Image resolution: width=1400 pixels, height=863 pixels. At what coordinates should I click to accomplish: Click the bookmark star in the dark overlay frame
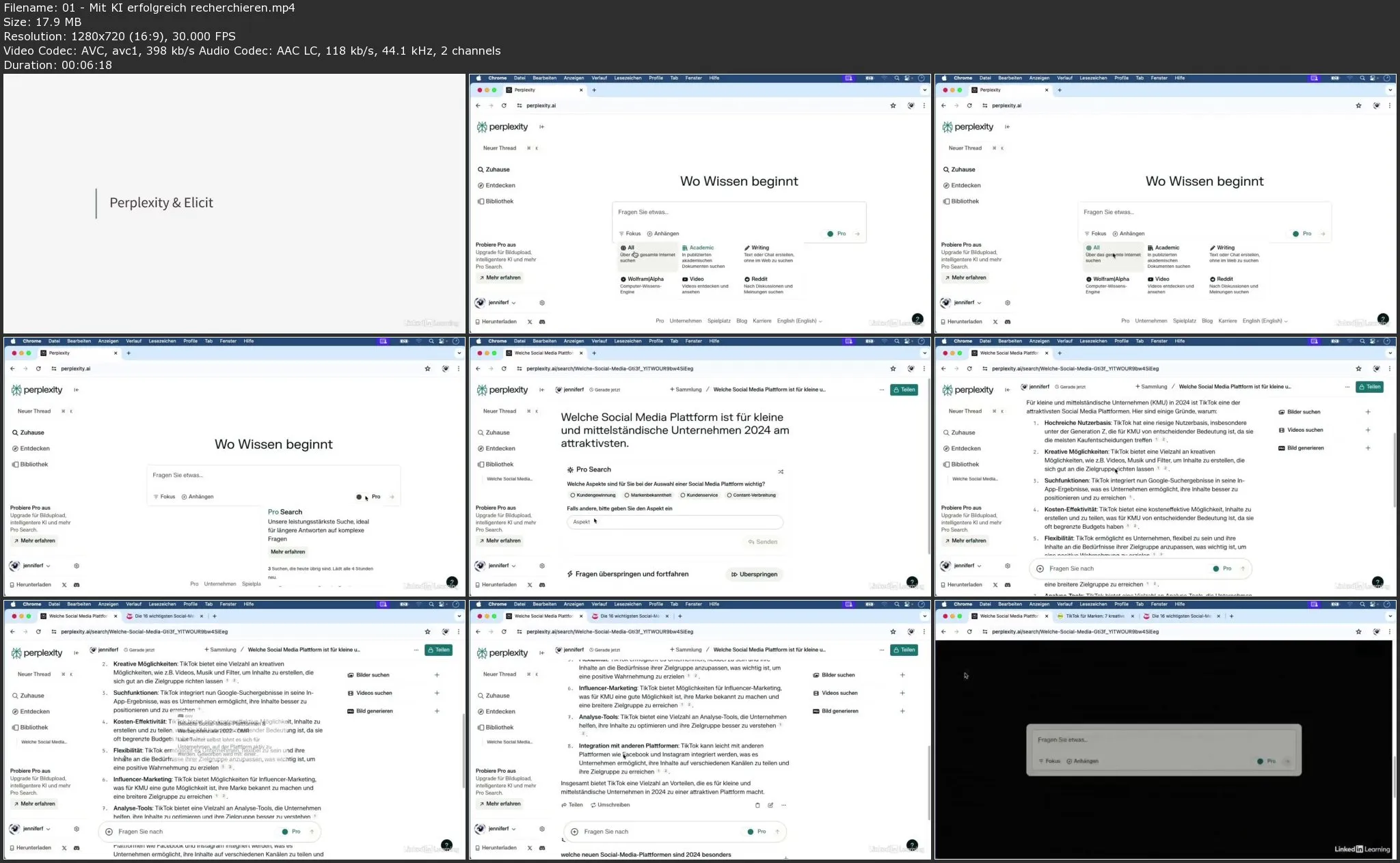(x=1358, y=632)
